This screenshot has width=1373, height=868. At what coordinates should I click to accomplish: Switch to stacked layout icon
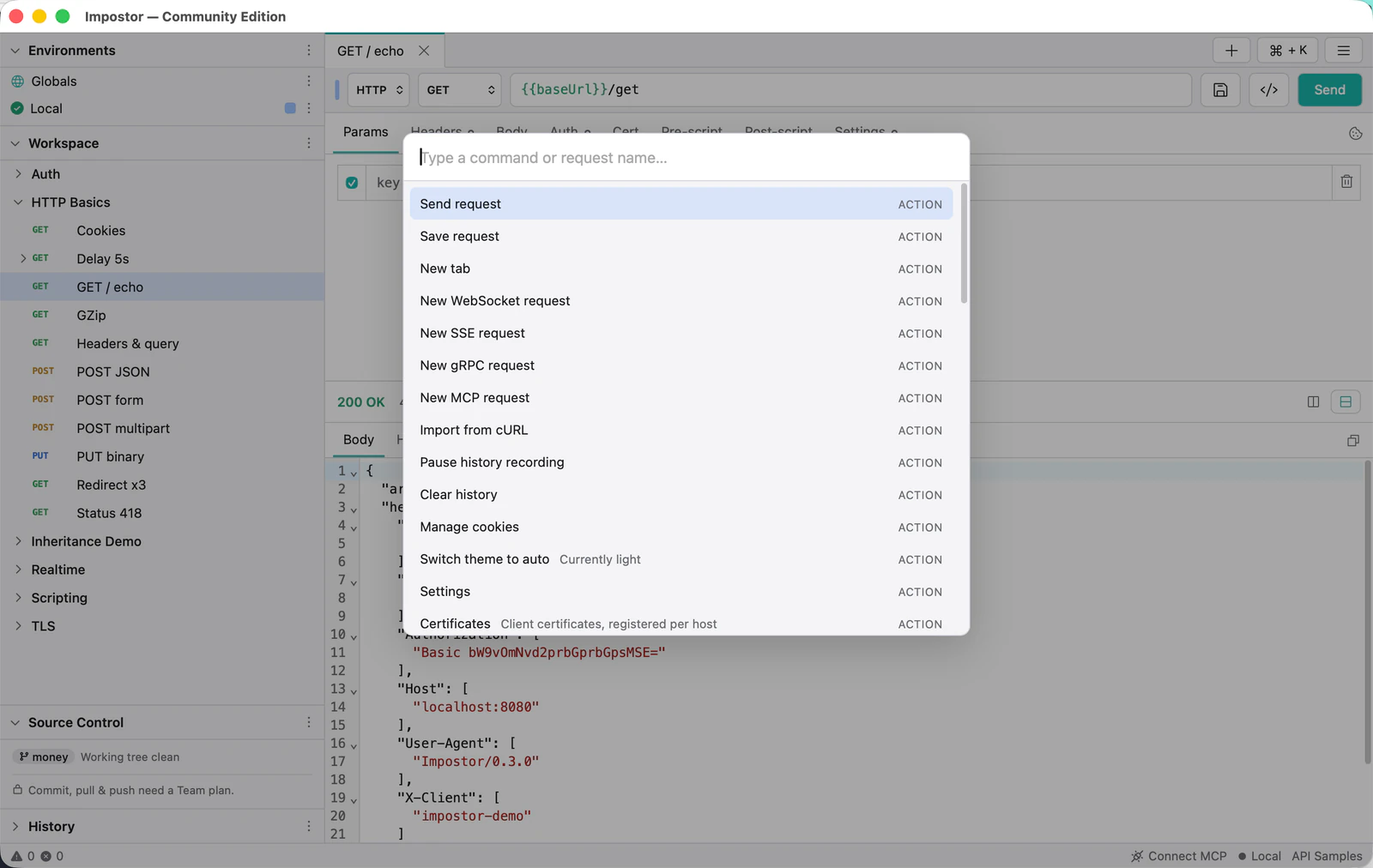(x=1346, y=401)
